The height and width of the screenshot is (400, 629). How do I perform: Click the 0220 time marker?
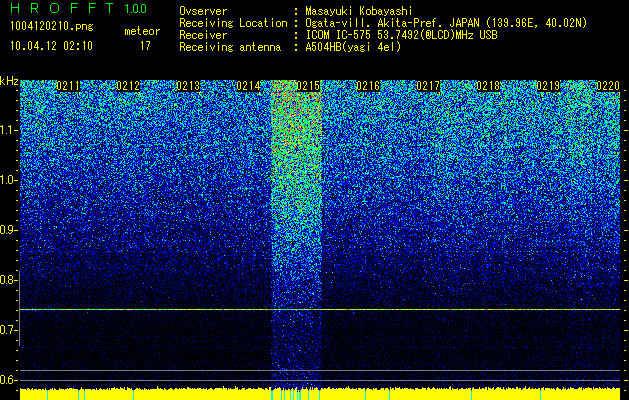[x=608, y=86]
